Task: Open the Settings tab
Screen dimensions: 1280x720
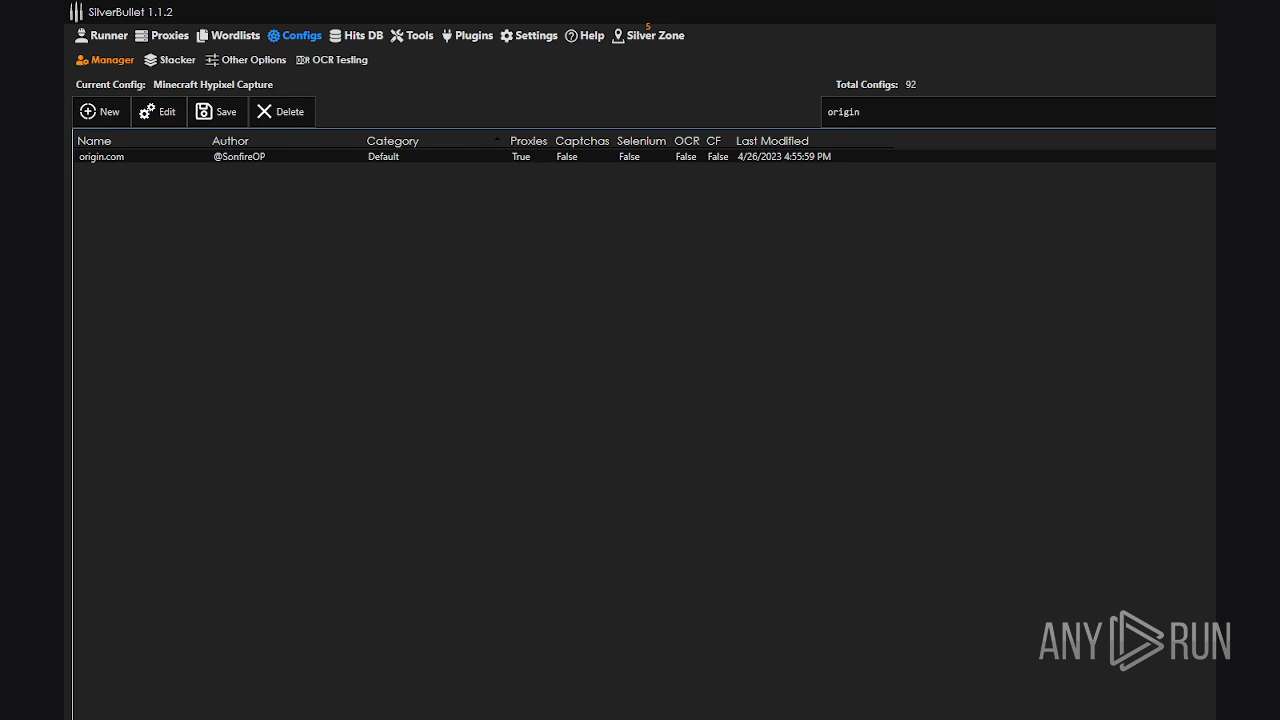Action: pos(529,36)
